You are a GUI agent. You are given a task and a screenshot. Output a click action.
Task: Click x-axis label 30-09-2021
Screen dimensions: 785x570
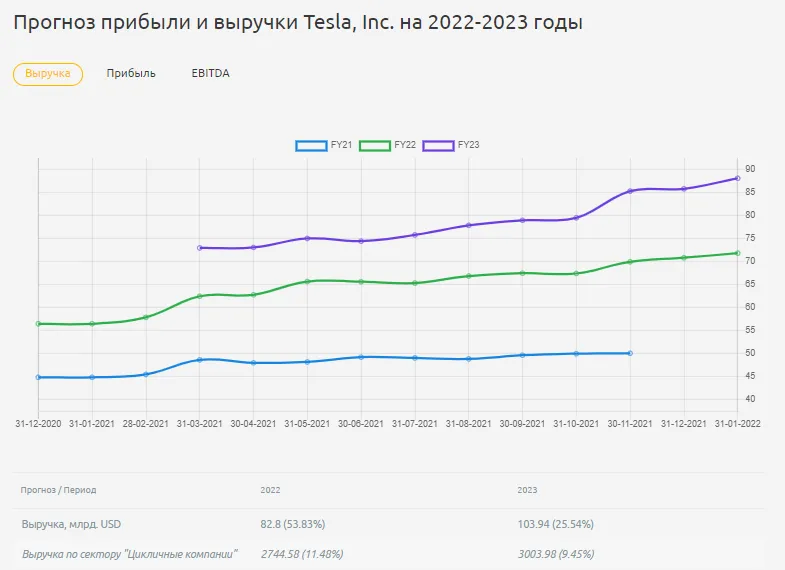522,424
